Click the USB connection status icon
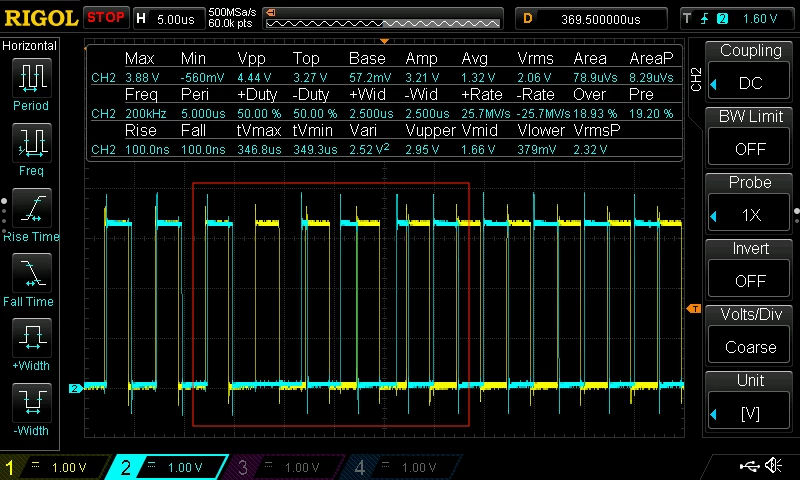The width and height of the screenshot is (800, 480). click(x=750, y=466)
